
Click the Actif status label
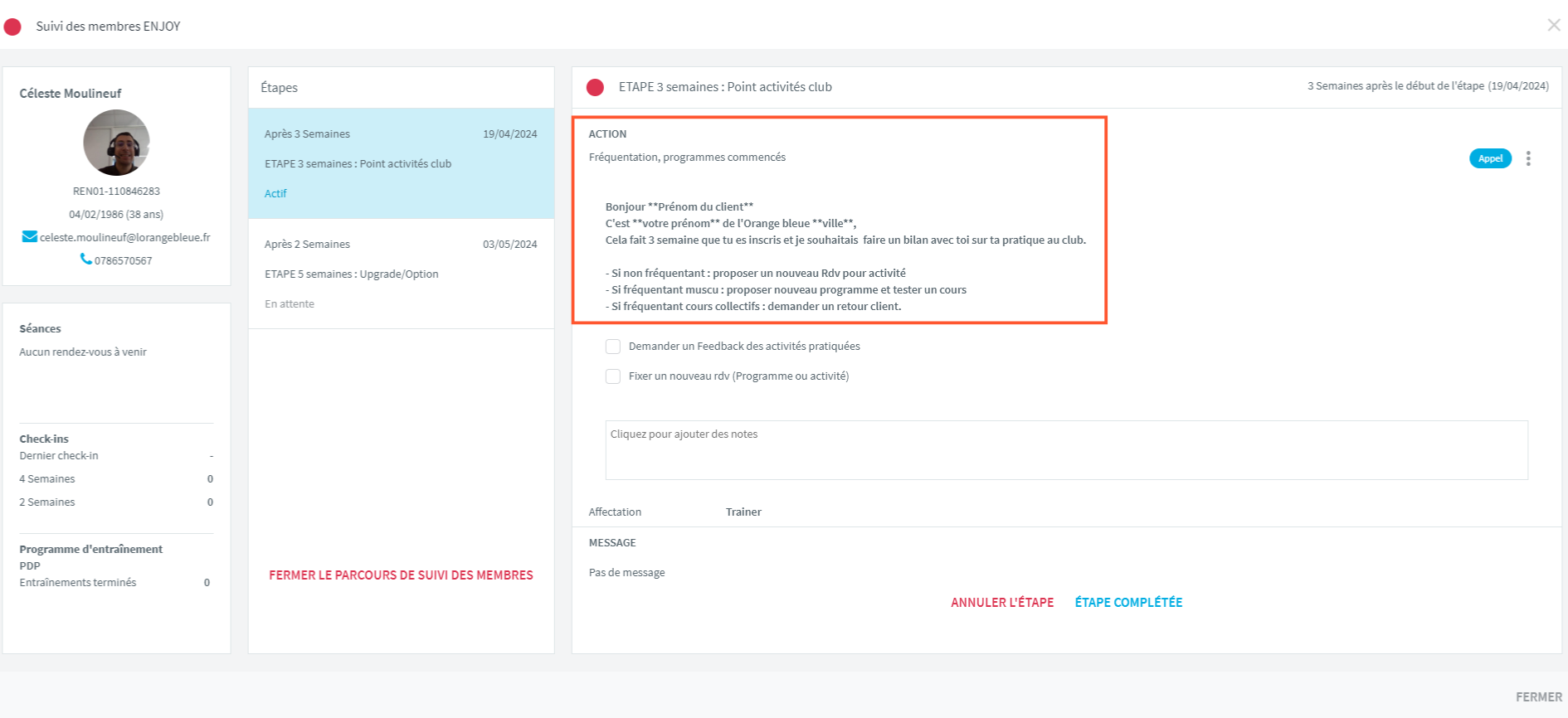click(x=275, y=193)
